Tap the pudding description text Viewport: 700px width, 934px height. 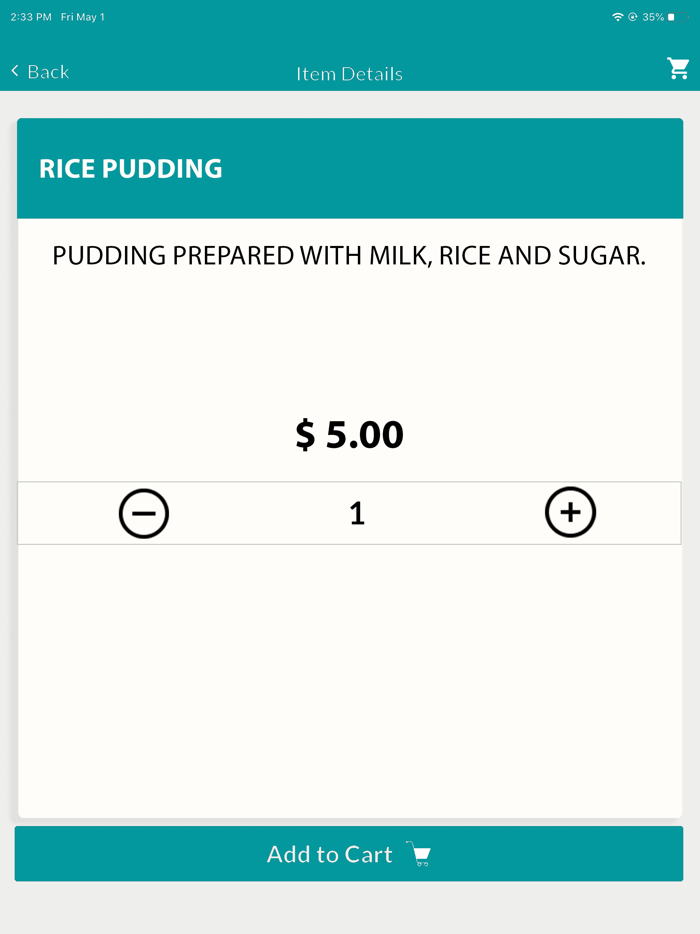coord(349,256)
